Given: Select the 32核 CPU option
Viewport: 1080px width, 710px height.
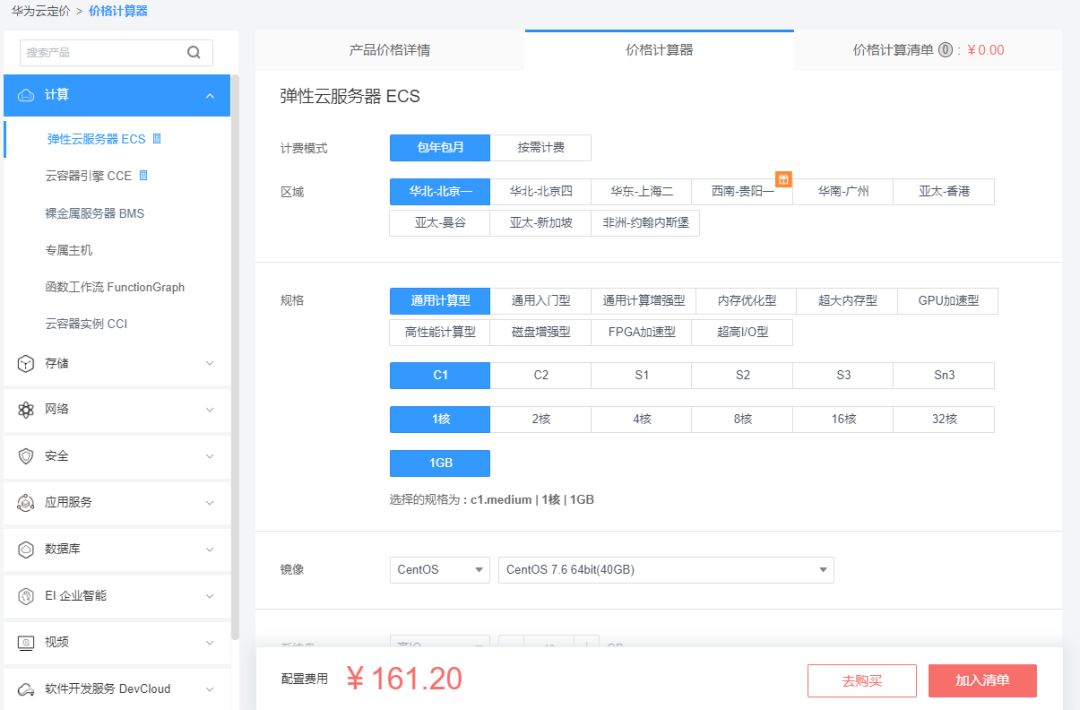Looking at the screenshot, I should click(x=944, y=419).
